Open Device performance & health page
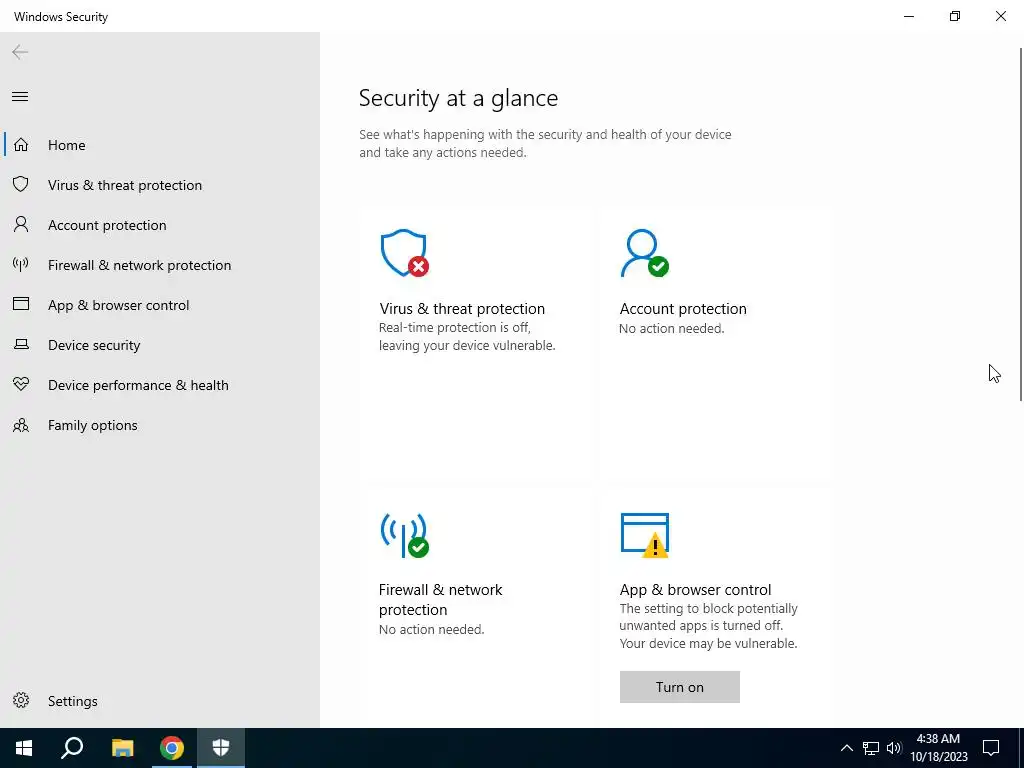1024x768 pixels. 160,385
